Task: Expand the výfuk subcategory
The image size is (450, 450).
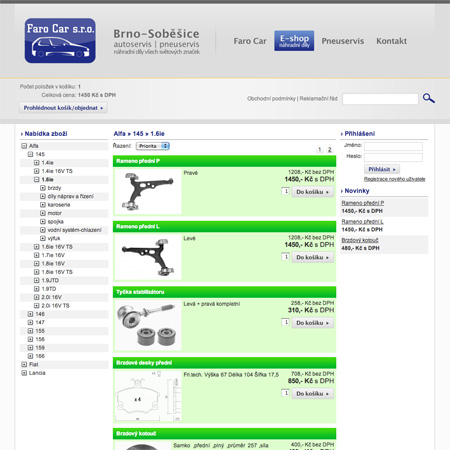Action: (43, 238)
